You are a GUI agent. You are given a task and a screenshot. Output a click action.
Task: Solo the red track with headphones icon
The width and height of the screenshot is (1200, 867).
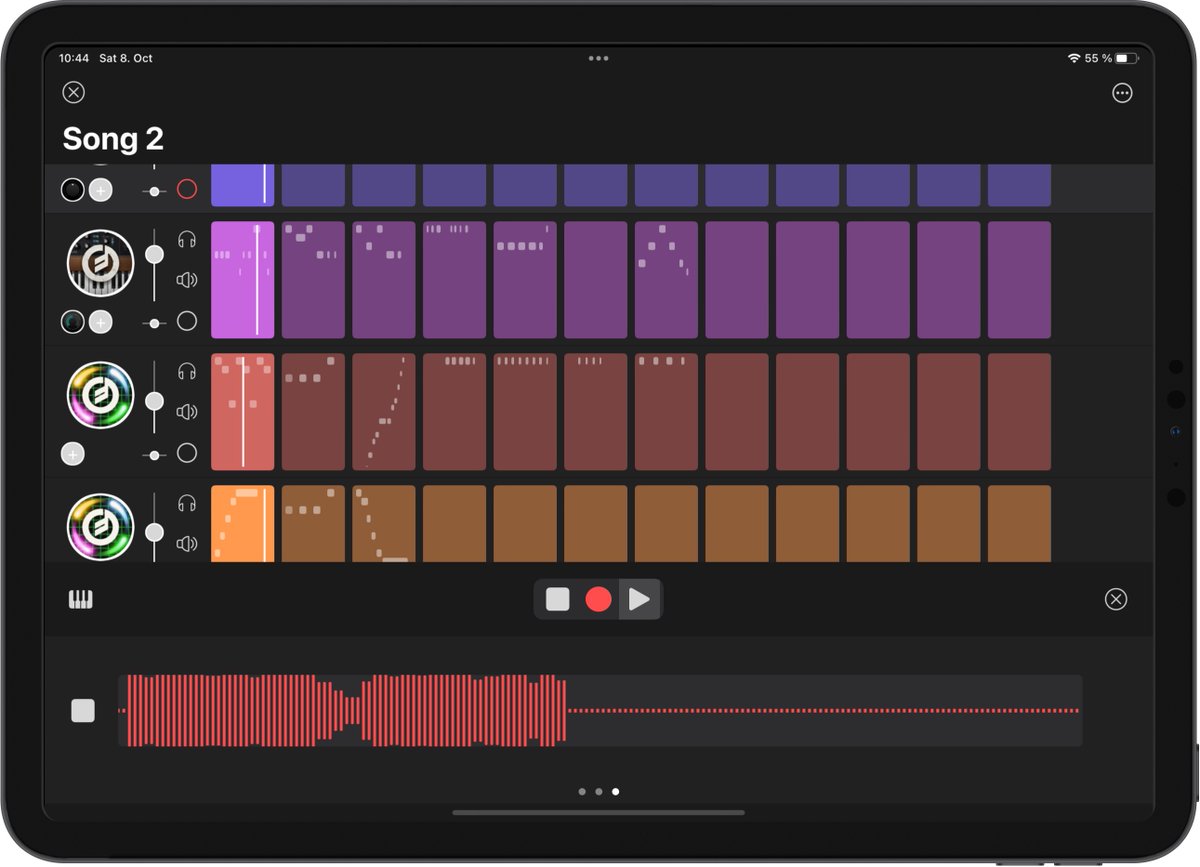pyautogui.click(x=187, y=371)
